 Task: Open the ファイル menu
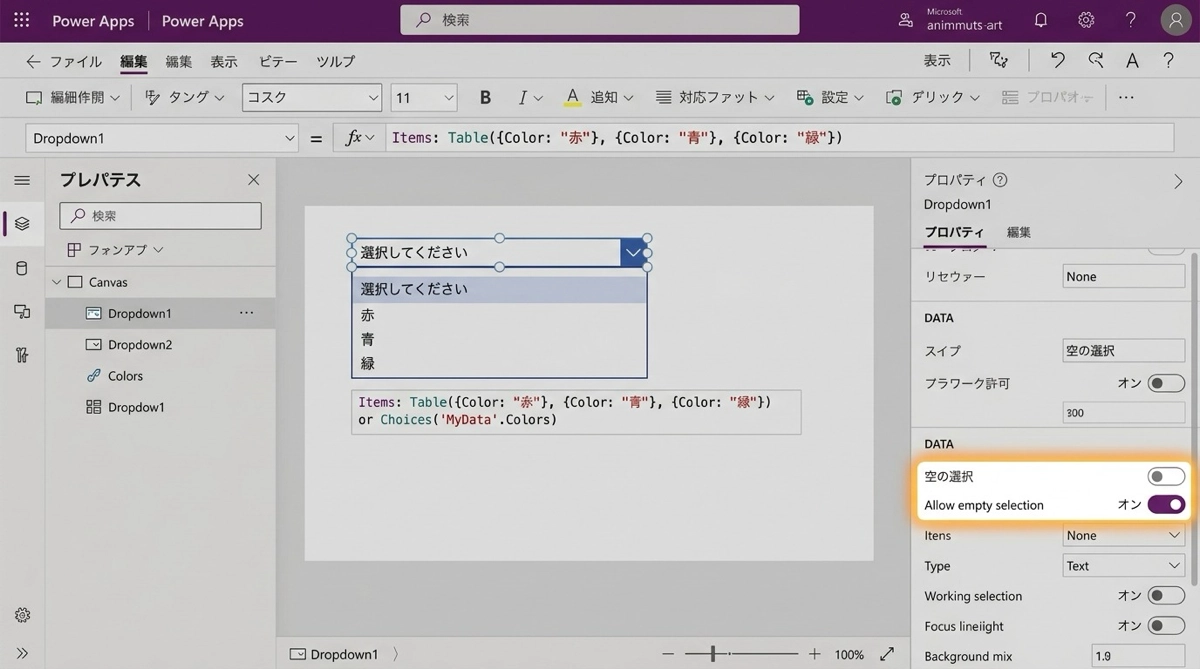(75, 61)
